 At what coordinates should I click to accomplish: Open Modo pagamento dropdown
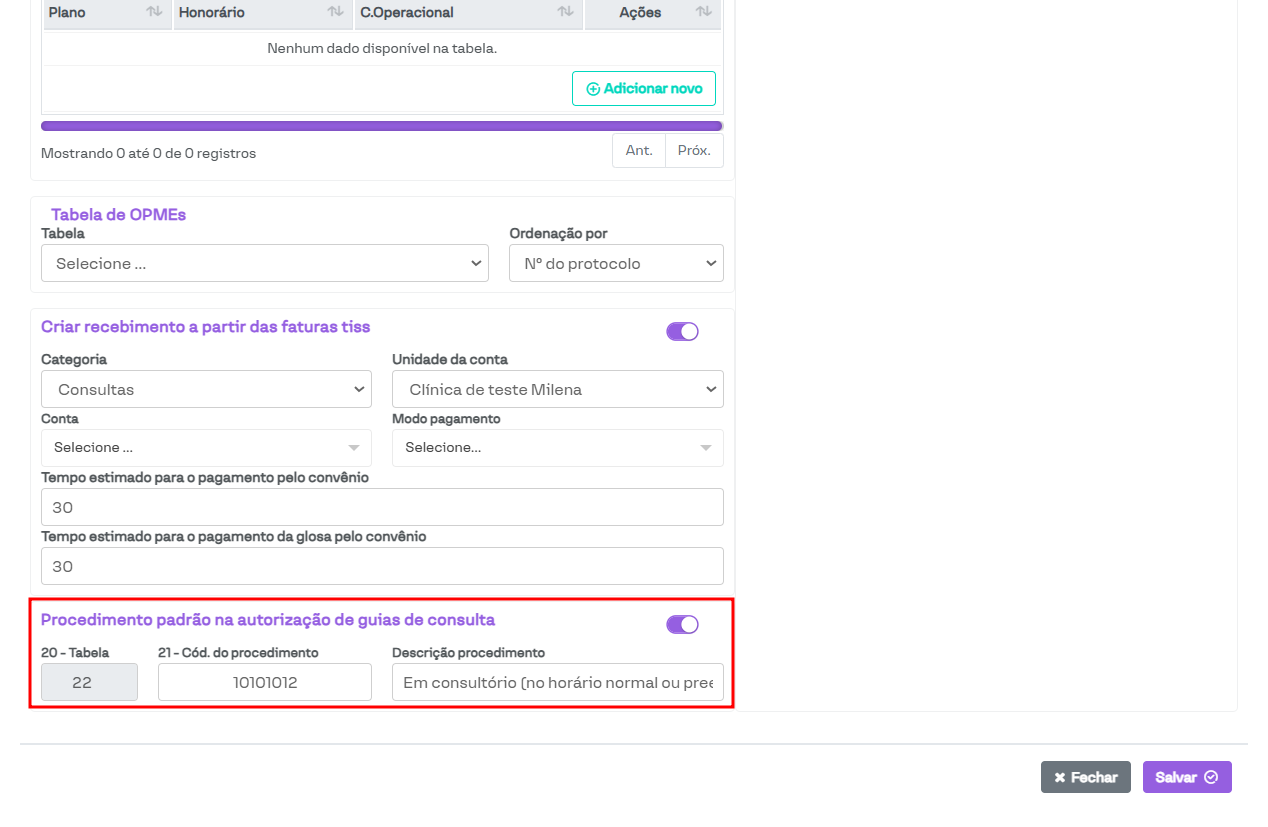(x=557, y=448)
